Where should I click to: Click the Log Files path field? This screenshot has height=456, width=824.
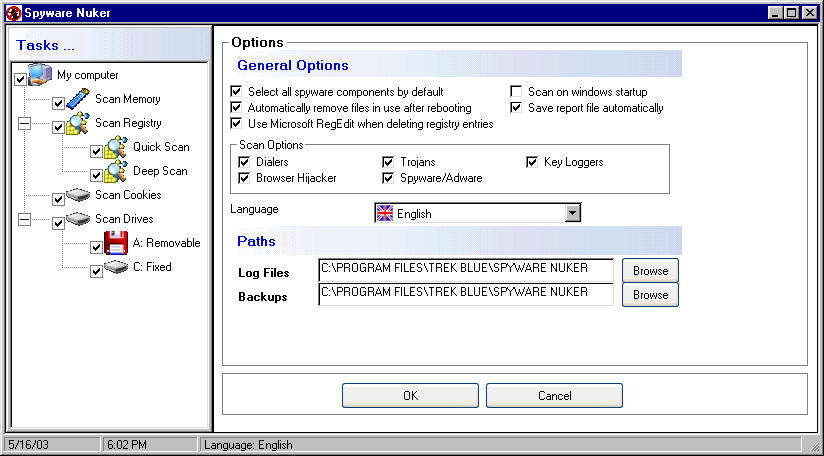tap(466, 270)
